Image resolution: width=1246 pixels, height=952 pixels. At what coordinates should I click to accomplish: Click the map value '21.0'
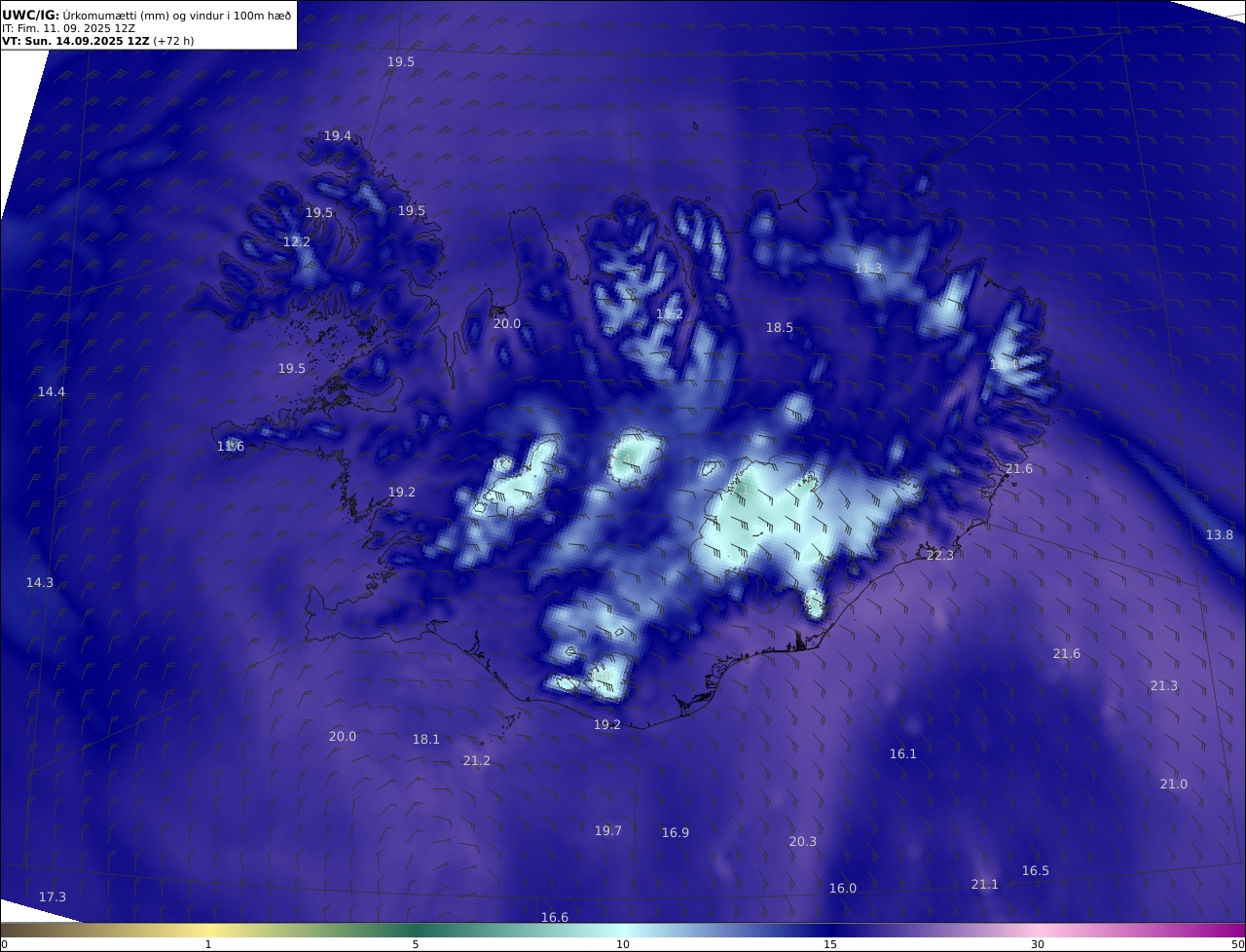coord(1174,785)
